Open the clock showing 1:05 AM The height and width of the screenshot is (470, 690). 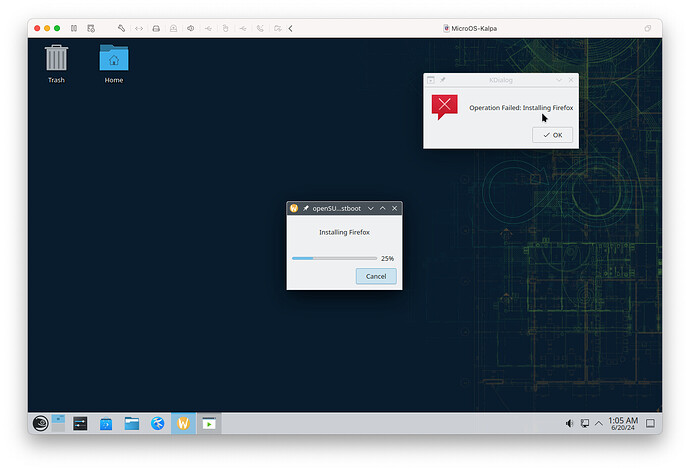623,423
